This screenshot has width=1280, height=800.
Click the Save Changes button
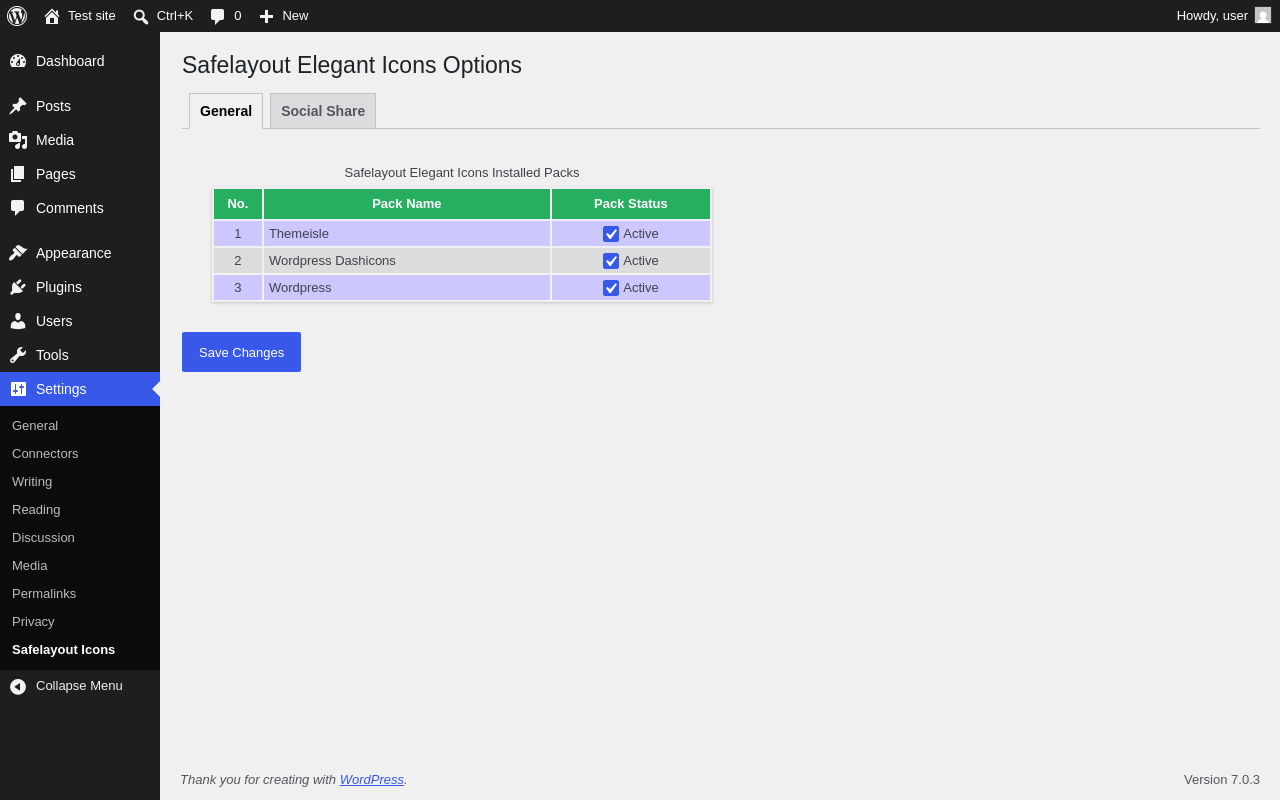click(241, 352)
